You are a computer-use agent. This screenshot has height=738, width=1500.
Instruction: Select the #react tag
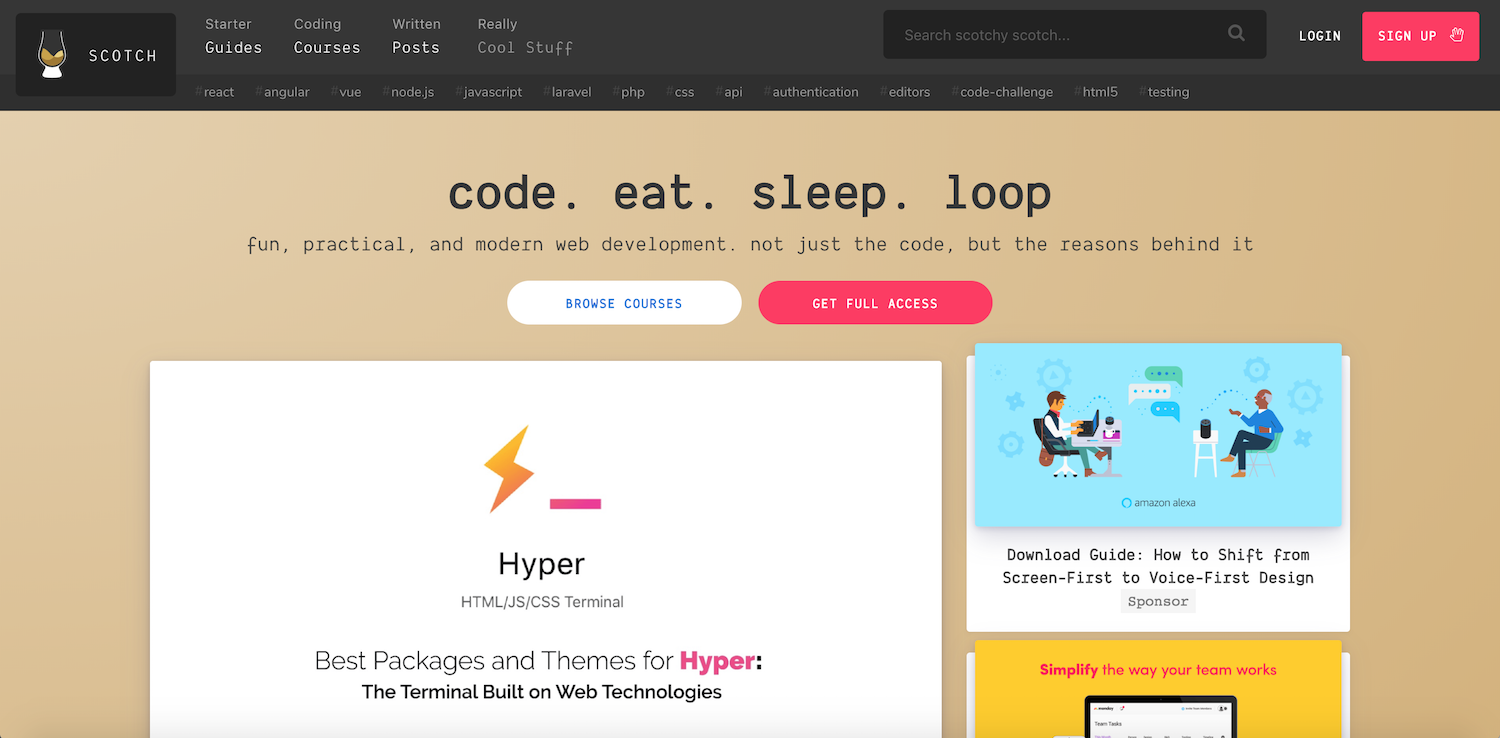215,92
